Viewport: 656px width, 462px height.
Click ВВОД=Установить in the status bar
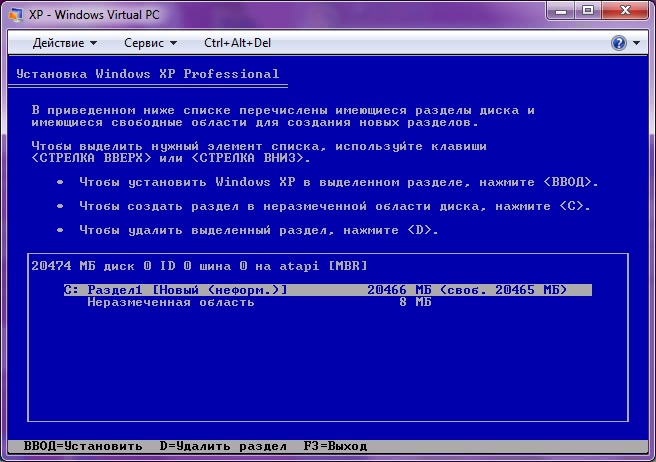tap(83, 446)
